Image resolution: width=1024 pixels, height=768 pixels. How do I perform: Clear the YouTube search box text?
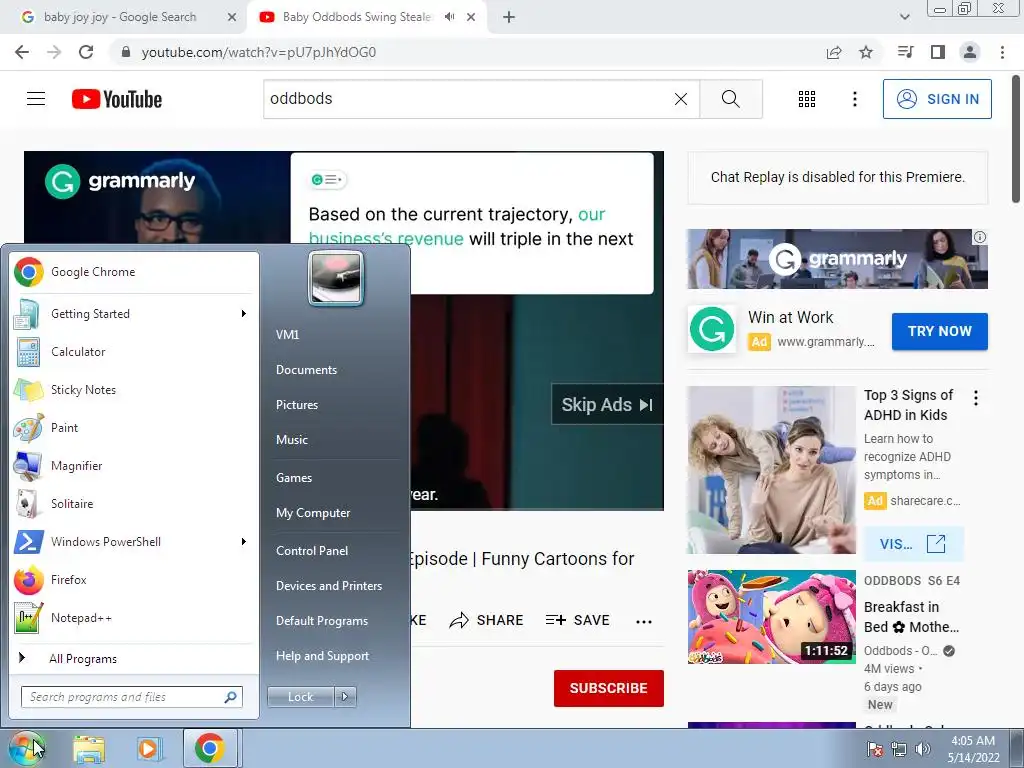[x=680, y=99]
